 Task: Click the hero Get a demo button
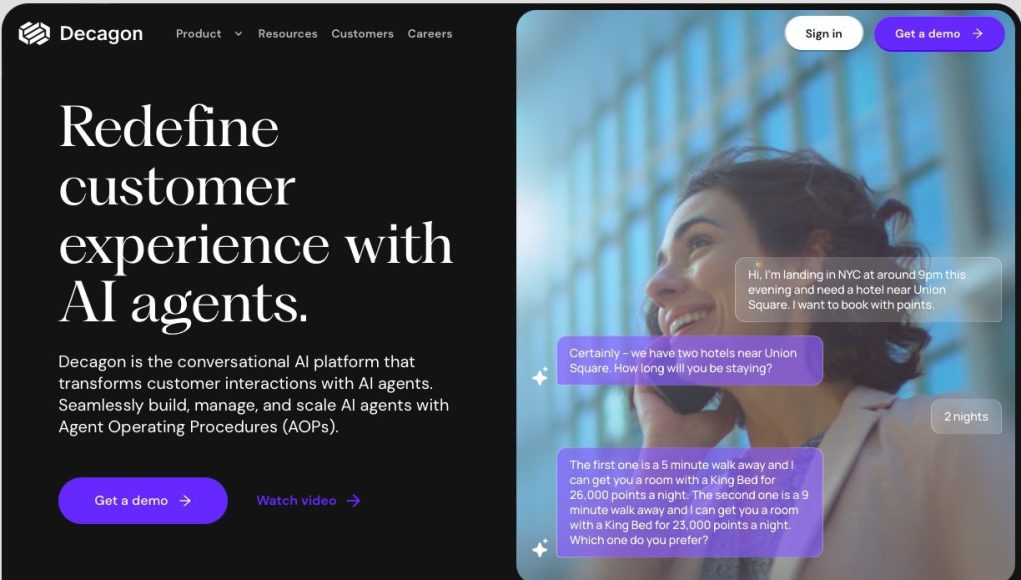143,501
